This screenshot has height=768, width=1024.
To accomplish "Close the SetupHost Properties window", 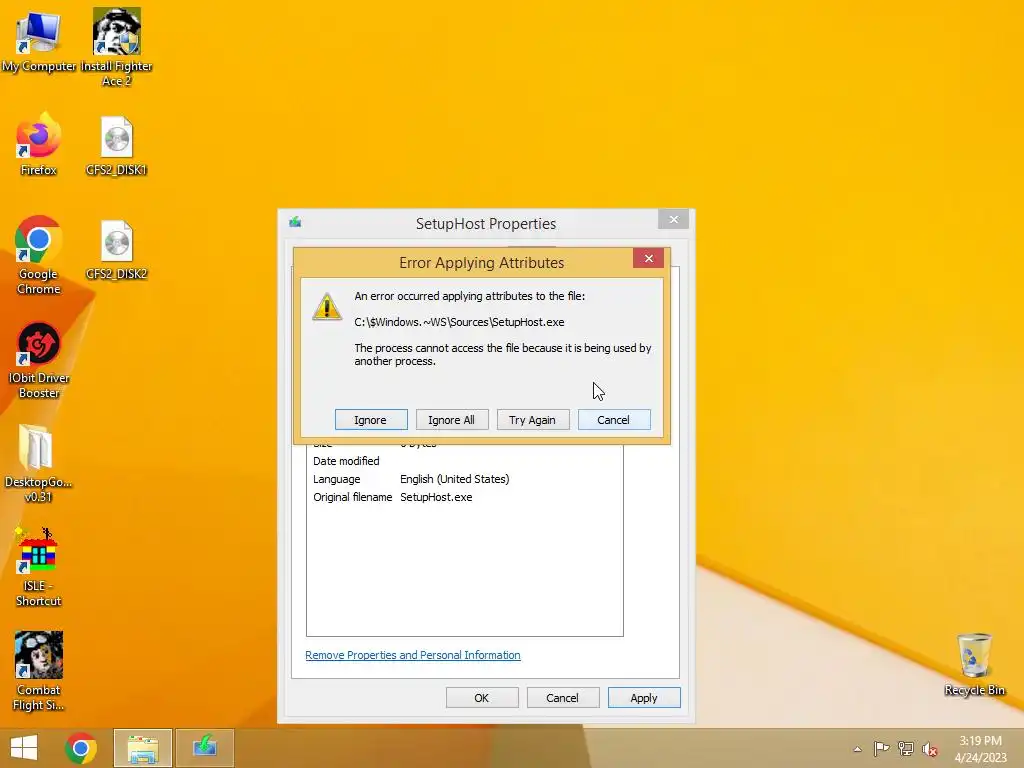I will coord(673,219).
